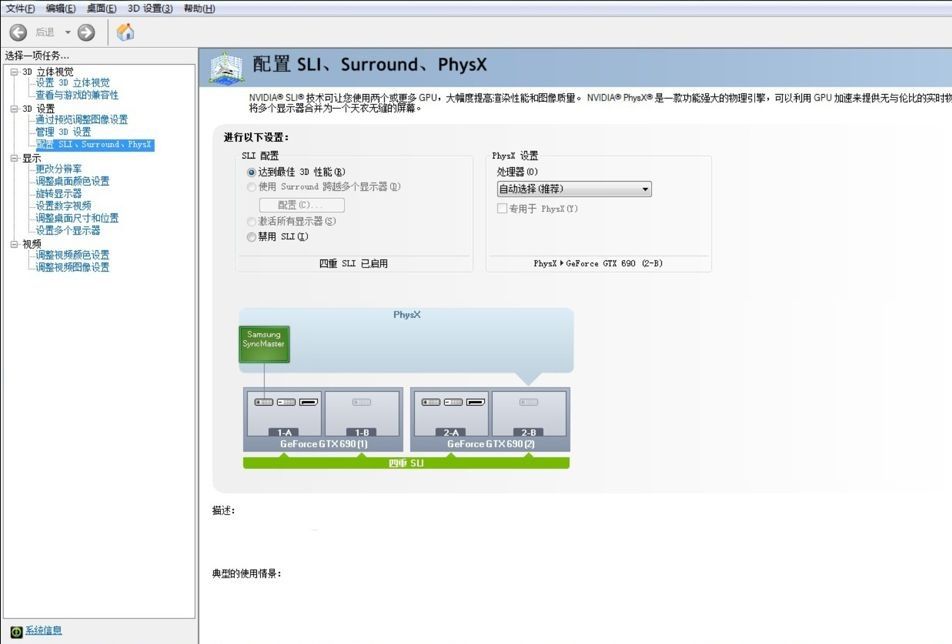The width and height of the screenshot is (952, 644).
Task: Select 达到最佳 3D 性能 radio button
Action: (x=251, y=172)
